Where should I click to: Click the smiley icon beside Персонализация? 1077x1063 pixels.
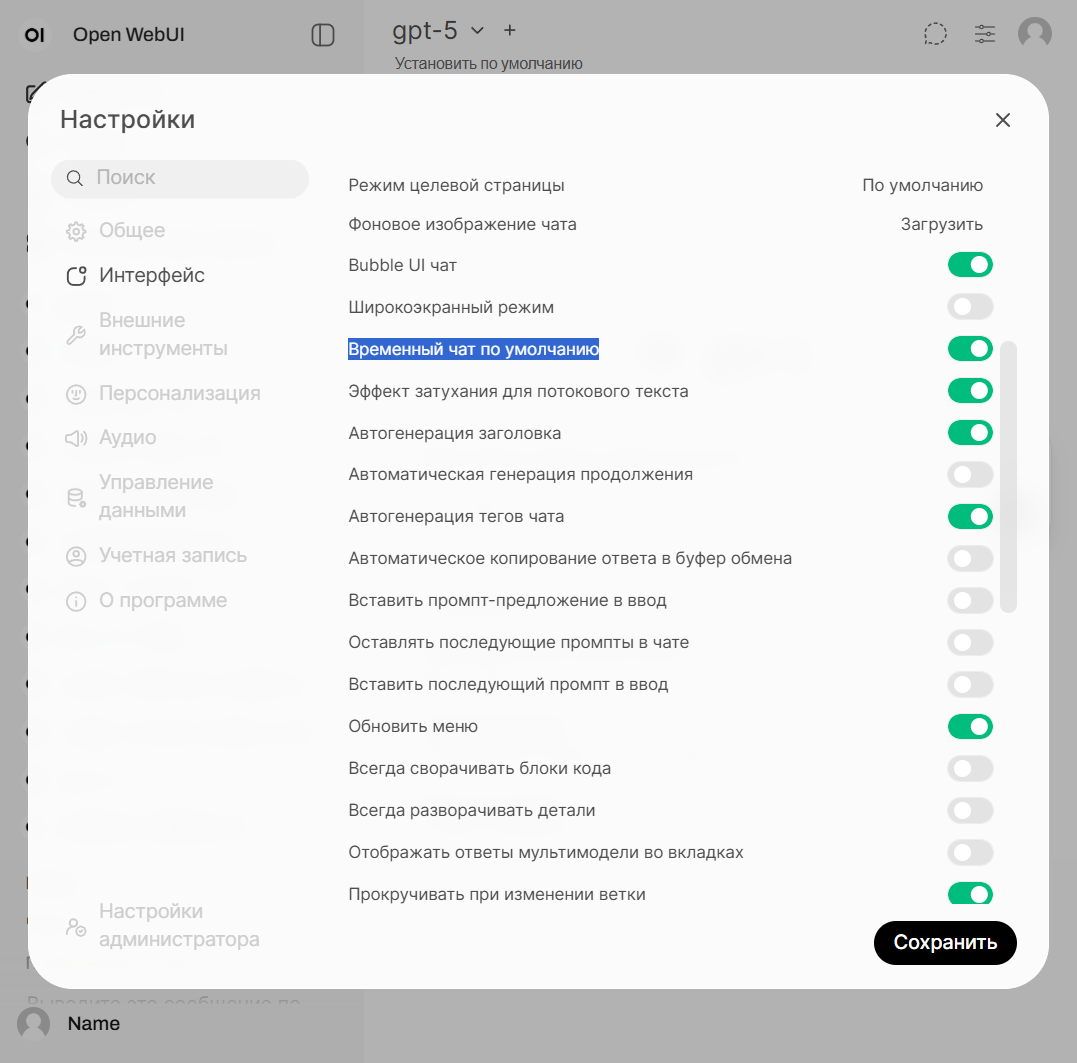(x=76, y=394)
